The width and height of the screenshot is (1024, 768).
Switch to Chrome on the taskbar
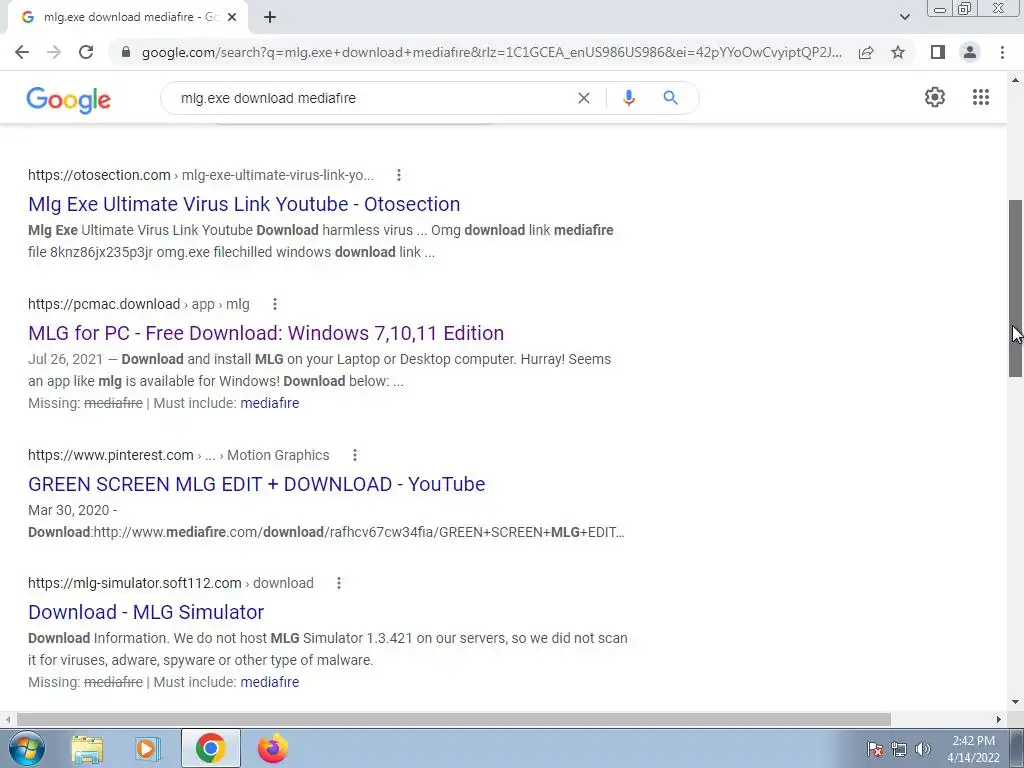point(210,748)
